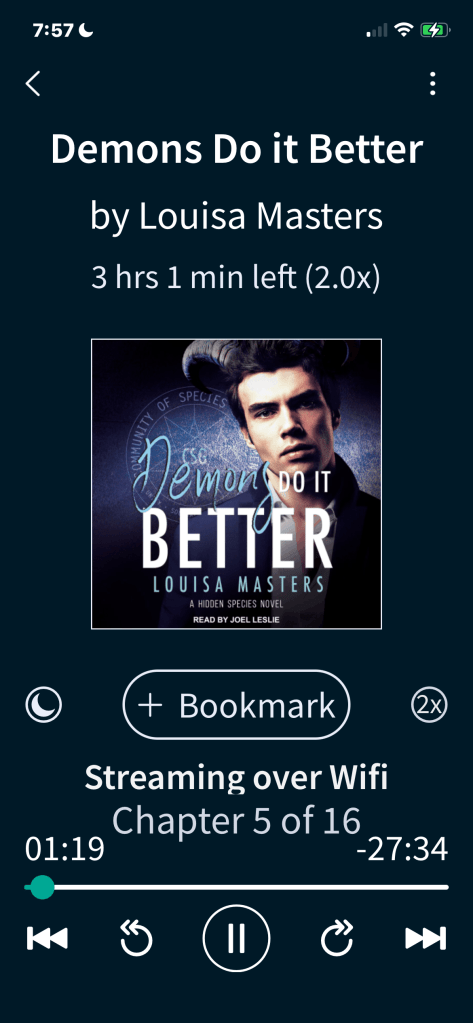
Task: Change the 2x playback speed
Action: (429, 705)
